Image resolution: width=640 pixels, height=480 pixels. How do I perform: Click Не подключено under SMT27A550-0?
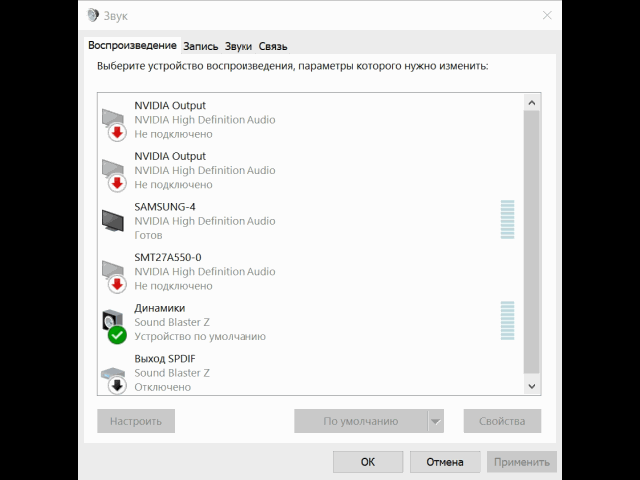point(173,286)
